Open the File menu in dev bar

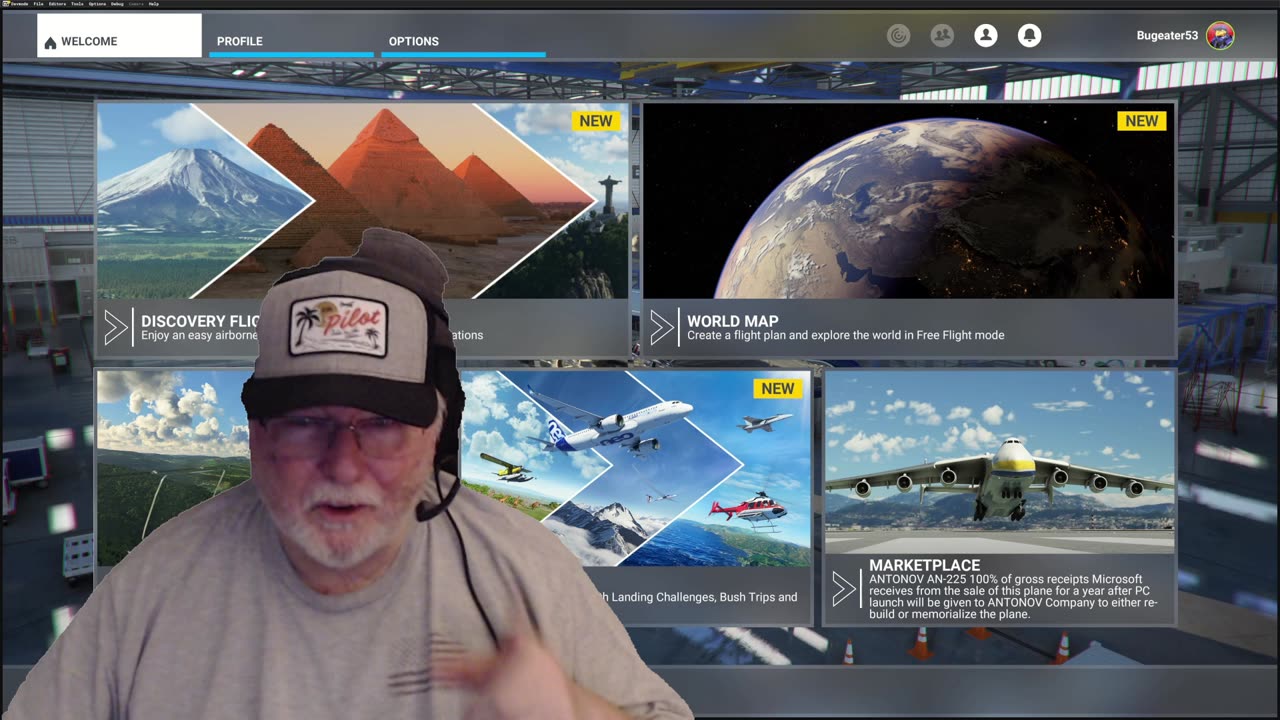click(x=39, y=4)
